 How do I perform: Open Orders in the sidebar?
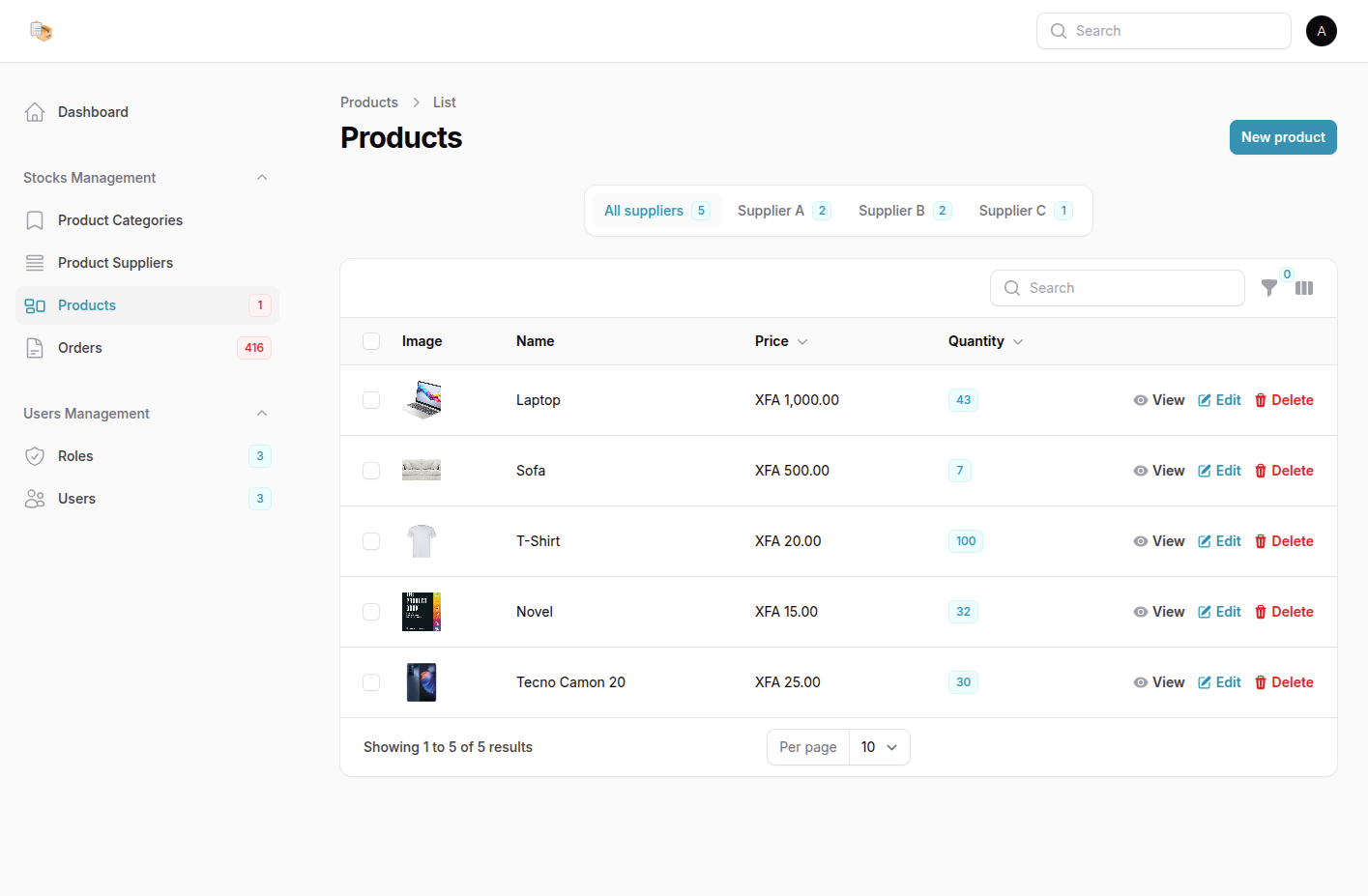pos(80,348)
